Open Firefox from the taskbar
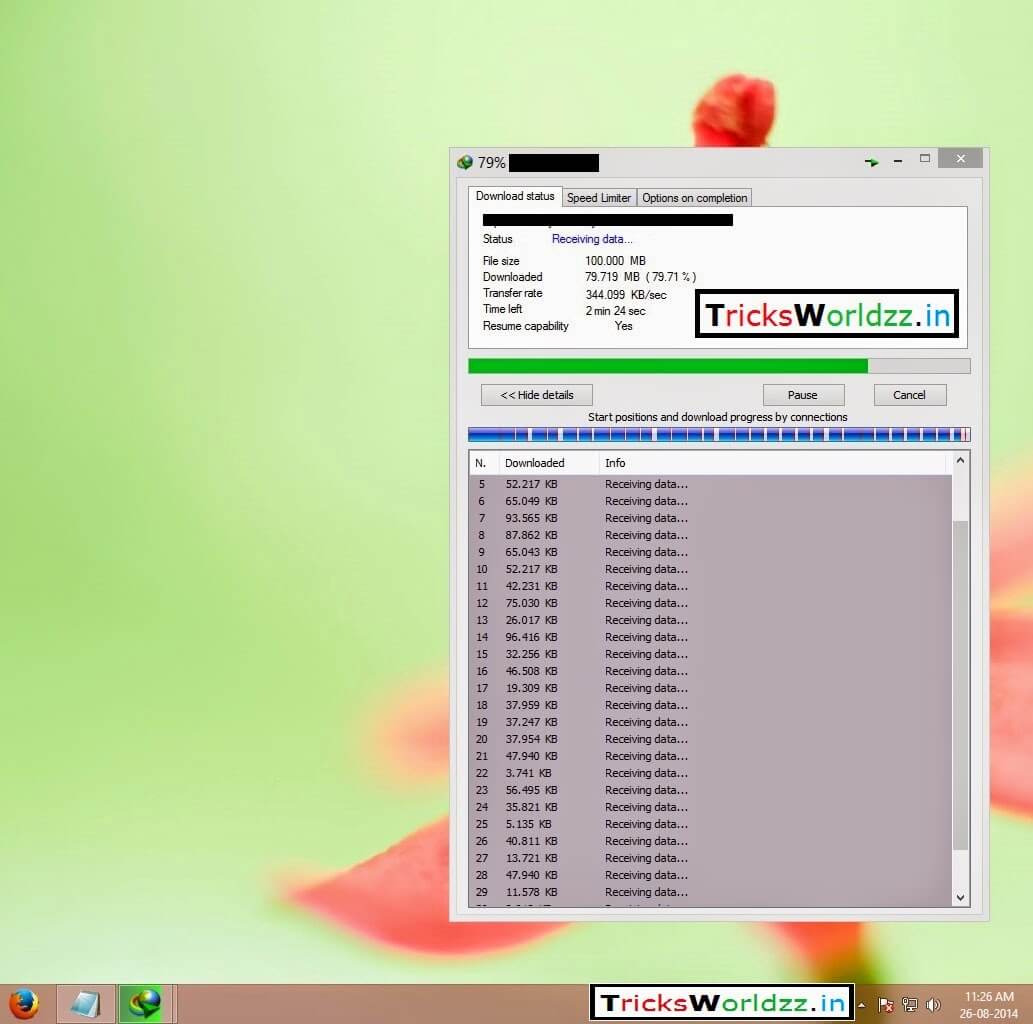1033x1024 pixels. click(24, 1004)
